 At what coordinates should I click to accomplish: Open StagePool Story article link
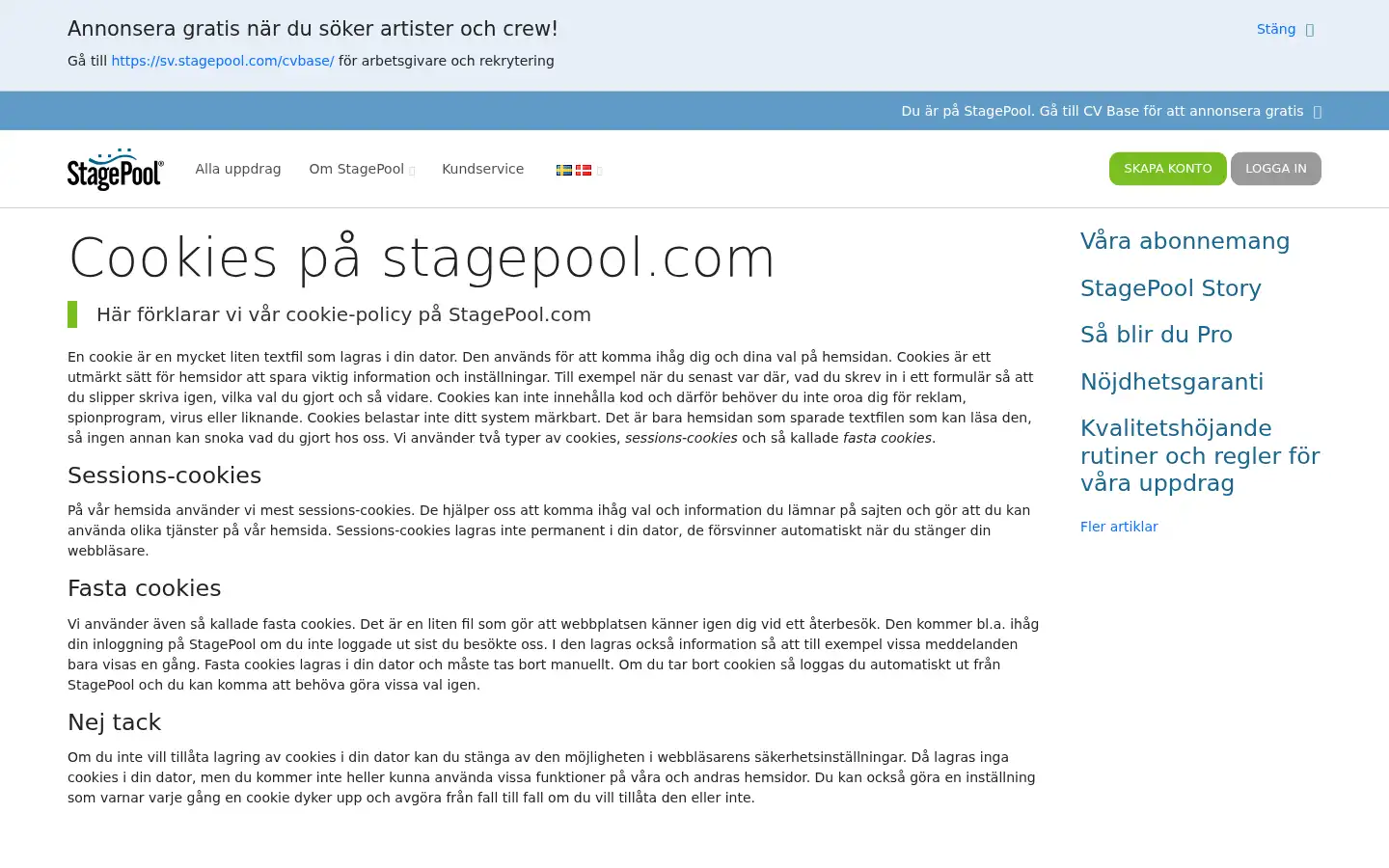point(1170,288)
